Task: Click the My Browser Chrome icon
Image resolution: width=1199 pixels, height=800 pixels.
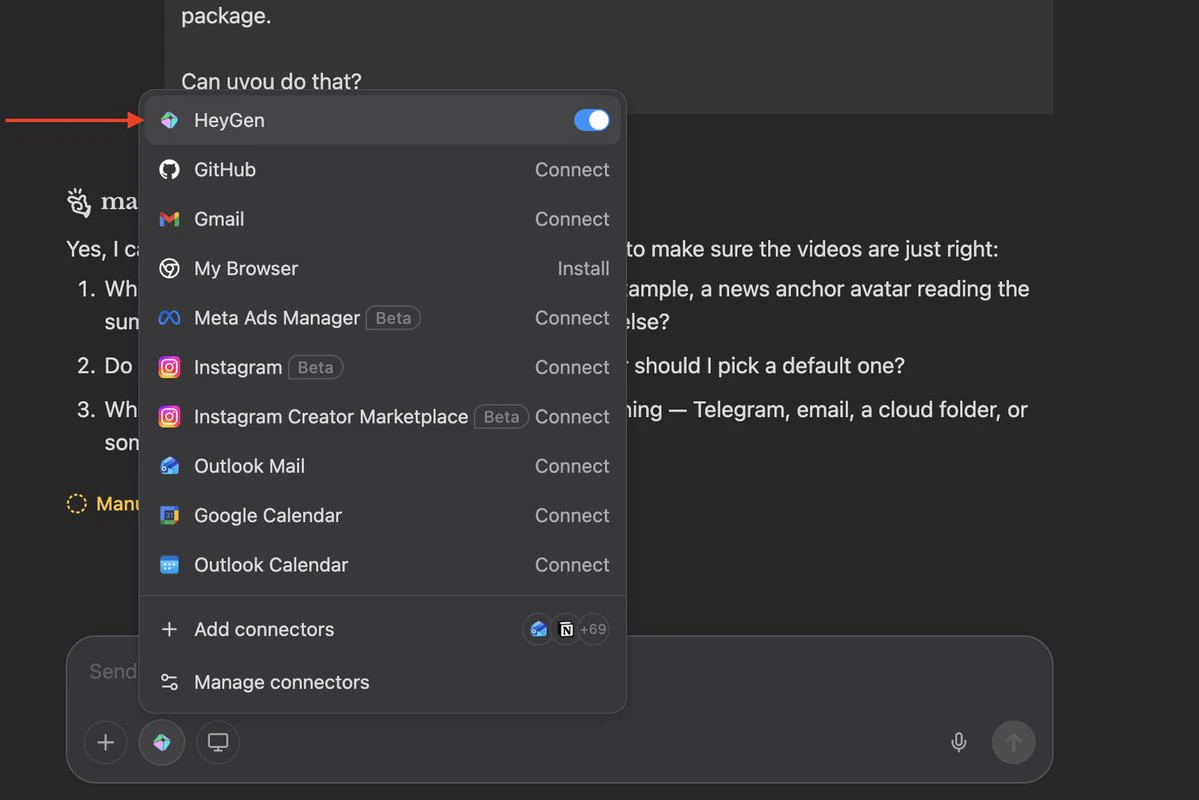Action: tap(169, 268)
